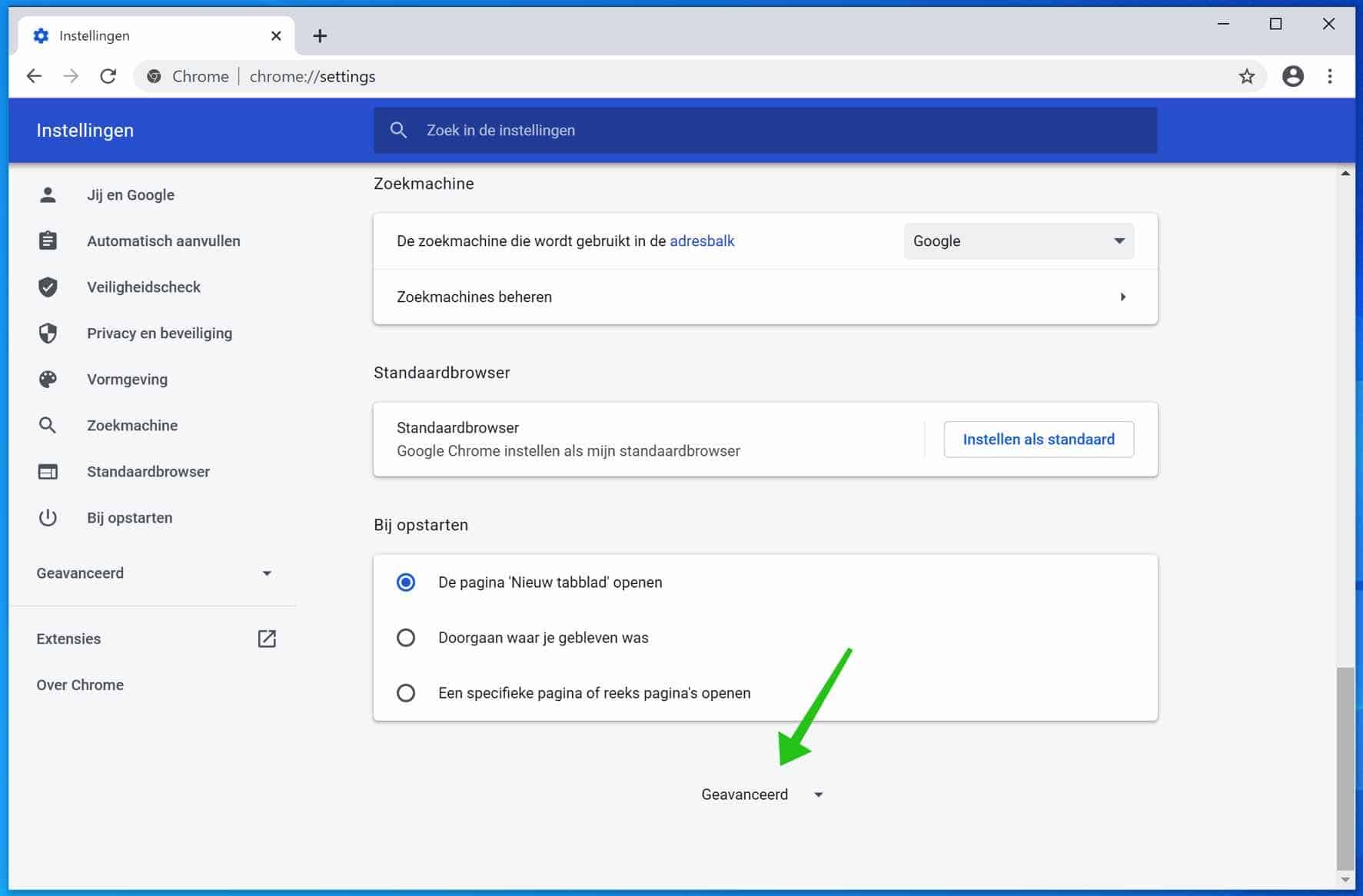Click the magnifier icon in settings search
This screenshot has height=896, width=1363.
[x=398, y=130]
